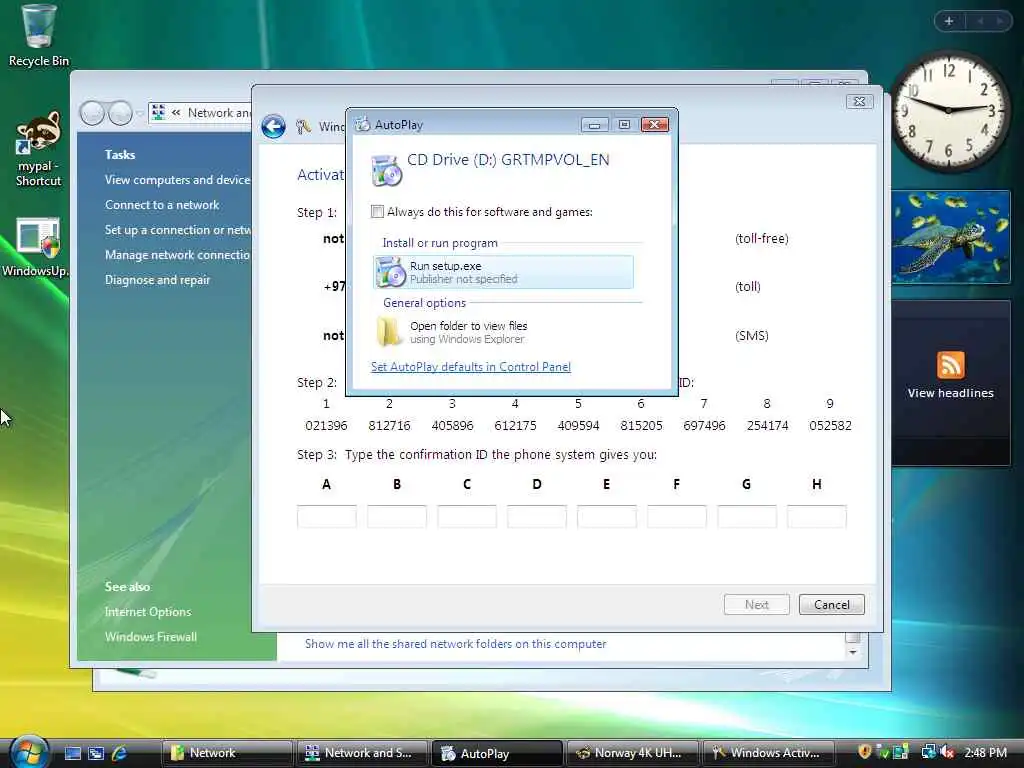Click scrollbar down arrow in Network window
The height and width of the screenshot is (768, 1024).
[853, 652]
